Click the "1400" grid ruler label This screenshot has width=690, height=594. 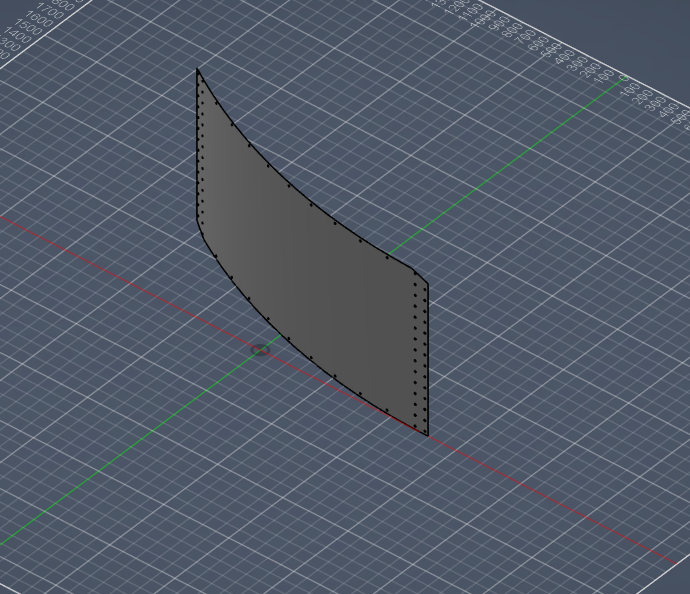pyautogui.click(x=17, y=37)
